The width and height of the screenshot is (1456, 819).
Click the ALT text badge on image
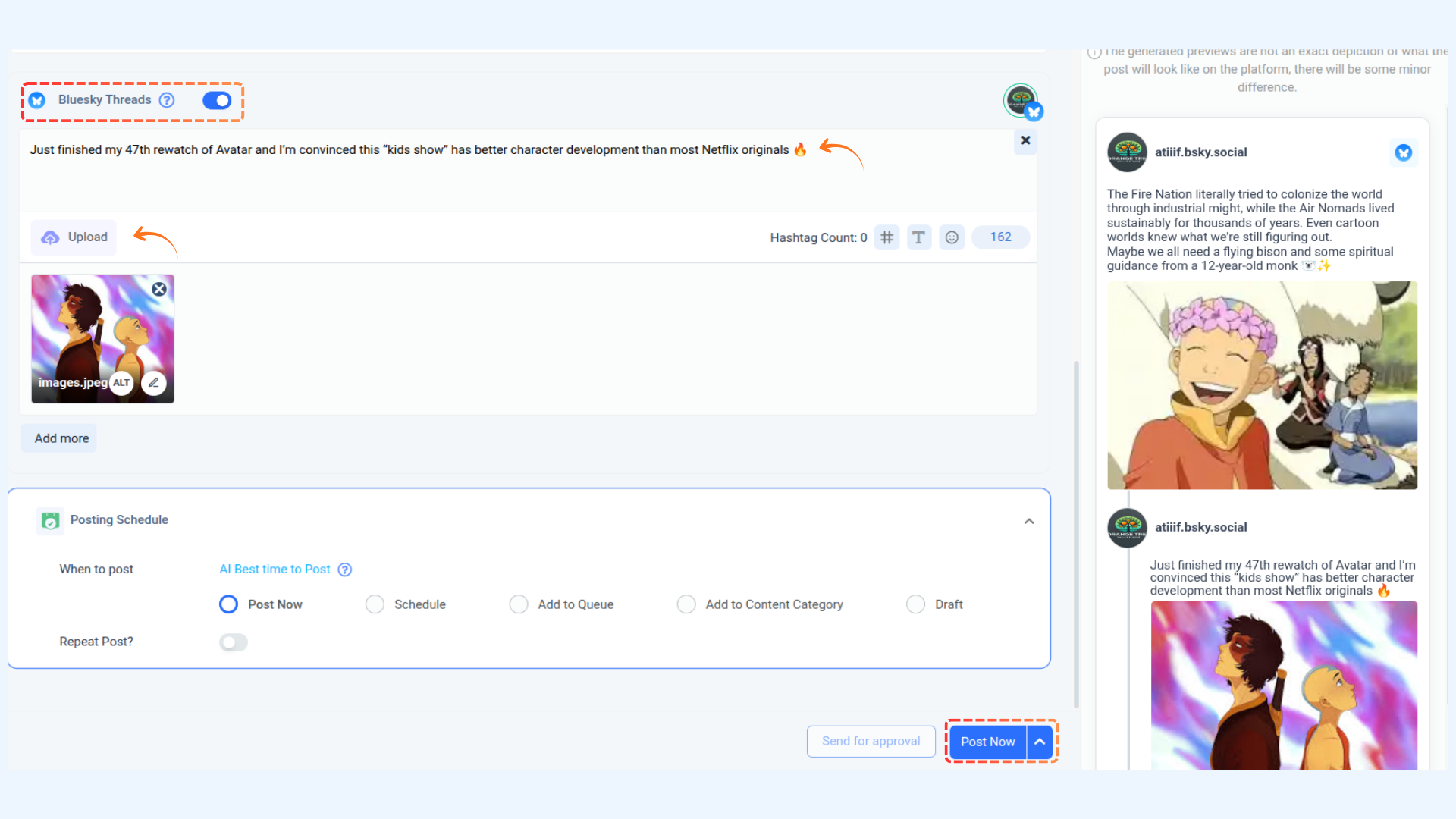click(x=121, y=383)
